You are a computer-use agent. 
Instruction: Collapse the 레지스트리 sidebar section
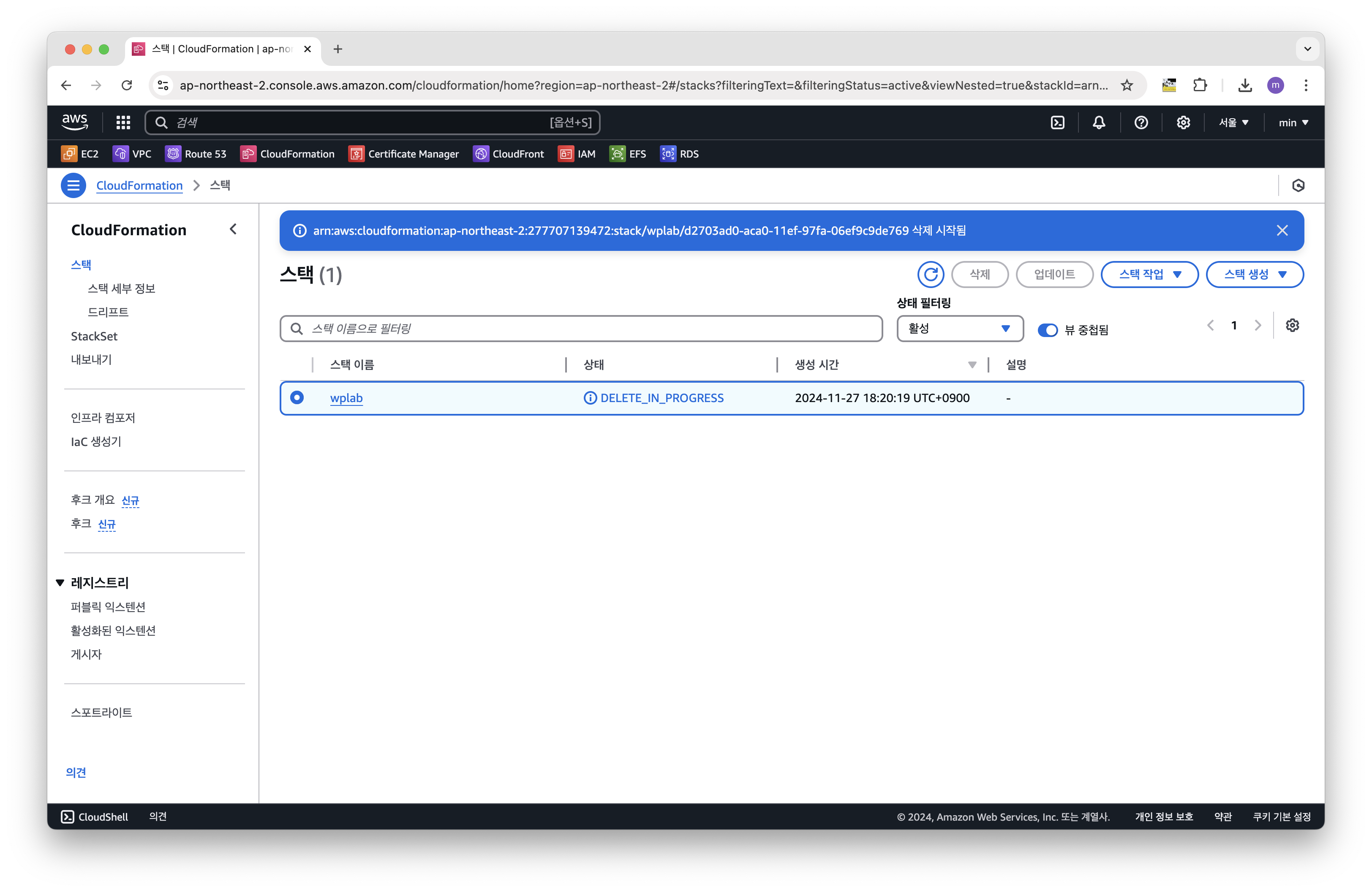(60, 582)
